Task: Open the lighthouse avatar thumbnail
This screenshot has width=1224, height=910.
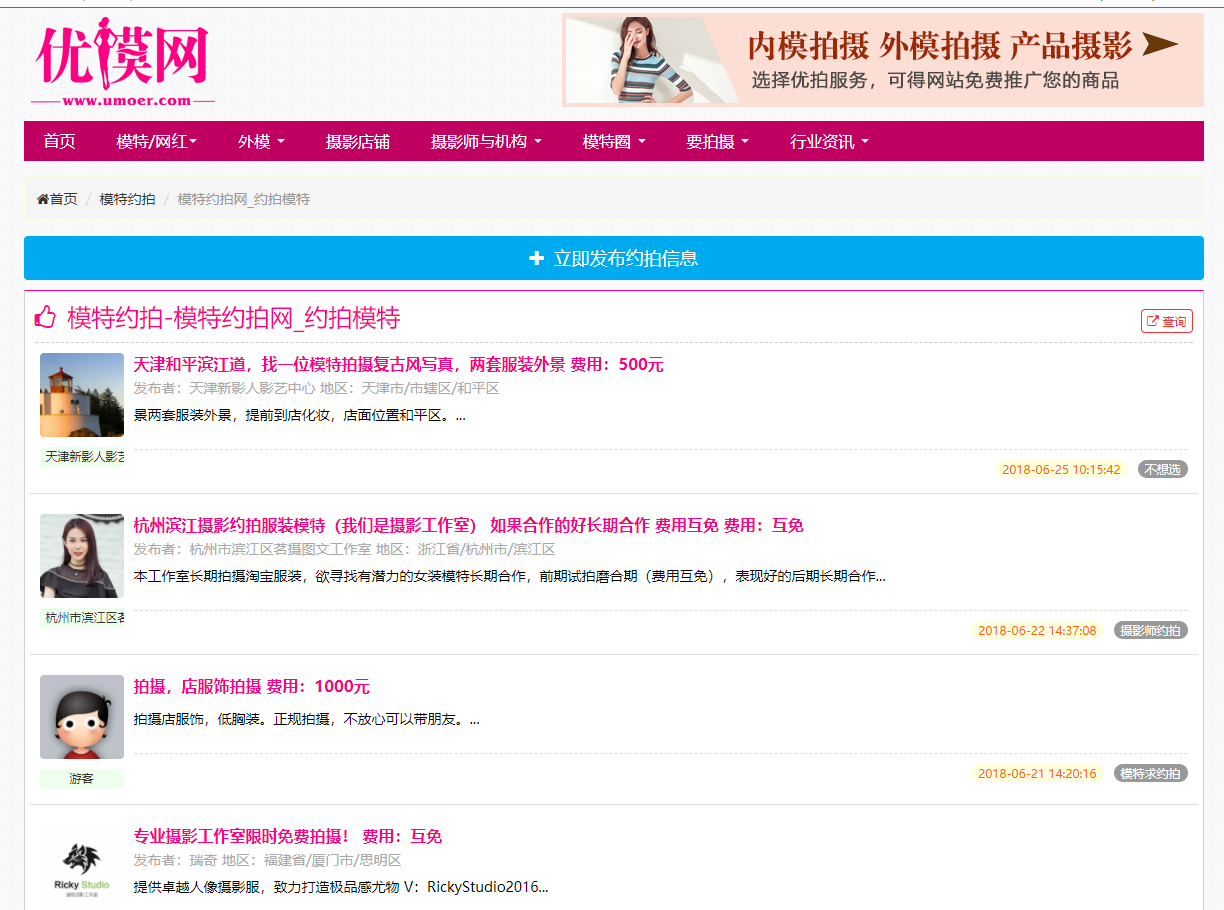Action: pyautogui.click(x=82, y=395)
